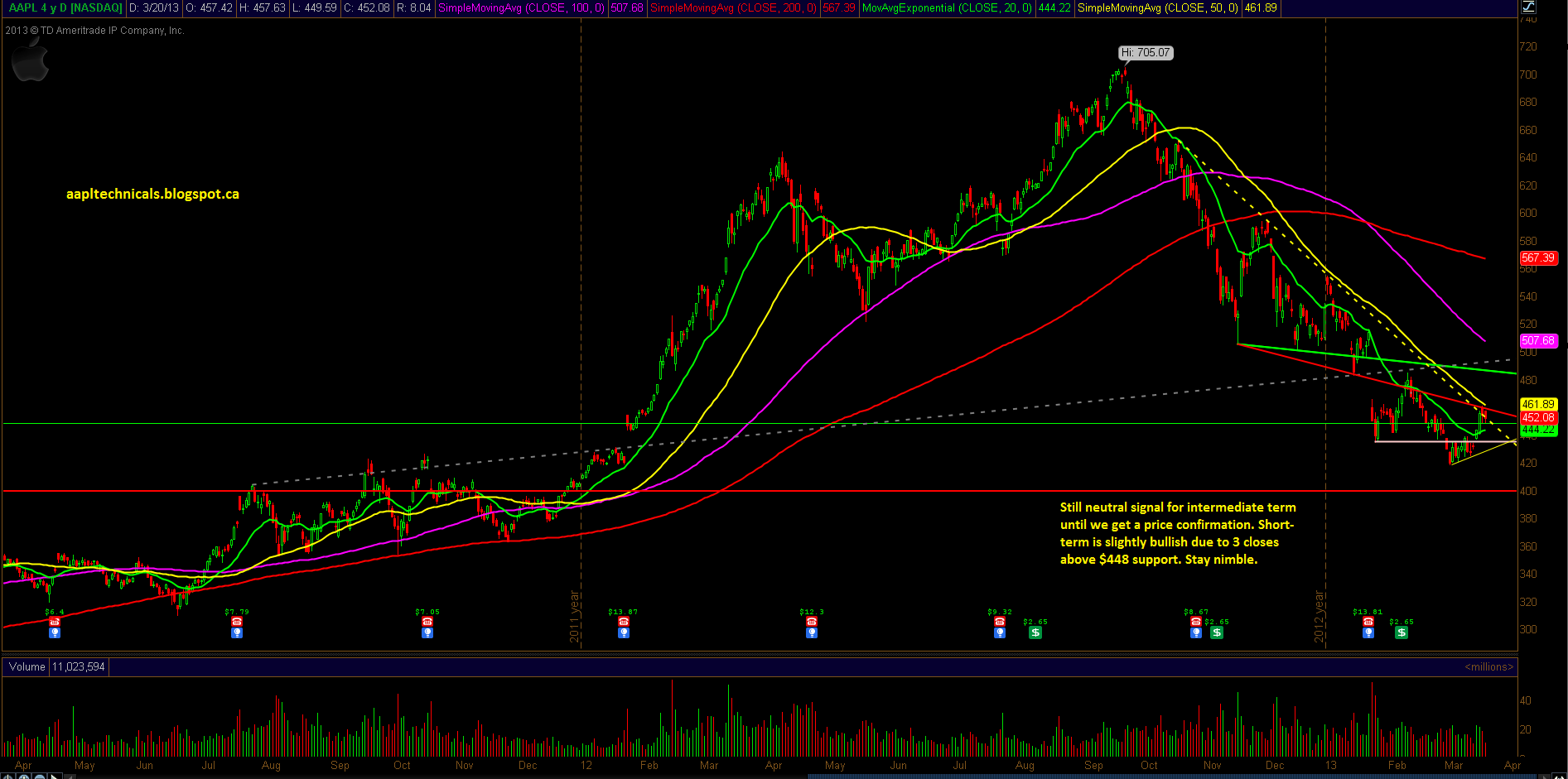Click the conference call icon under $13.81
1568x779 pixels.
pyautogui.click(x=1368, y=622)
